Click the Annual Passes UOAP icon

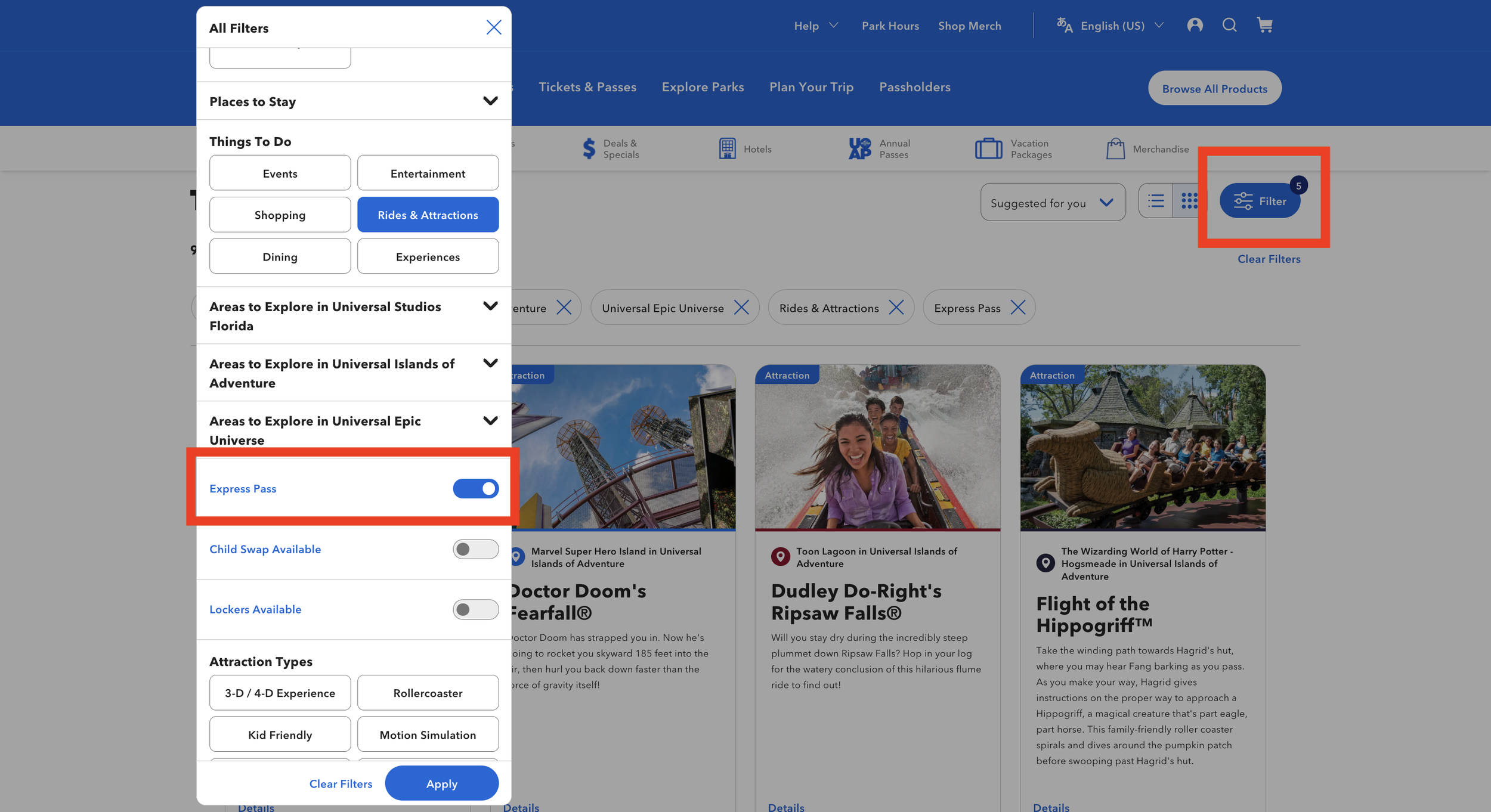point(859,148)
